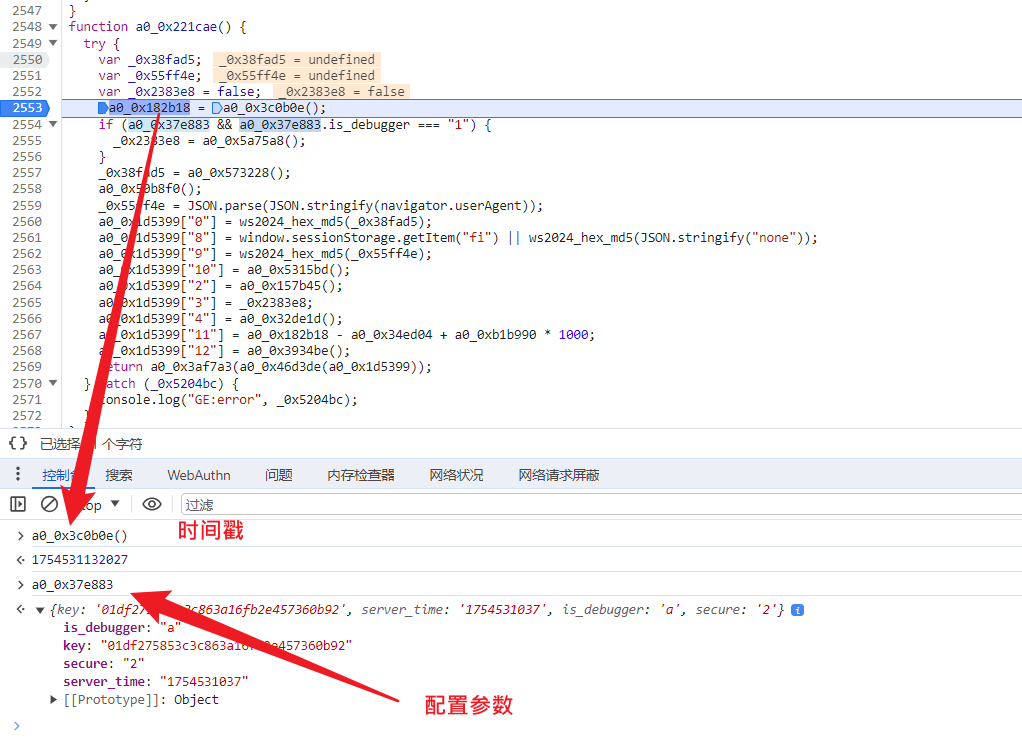The height and width of the screenshot is (756, 1022).
Task: Toggle the breakpoint on line number 2553
Action: click(x=27, y=108)
